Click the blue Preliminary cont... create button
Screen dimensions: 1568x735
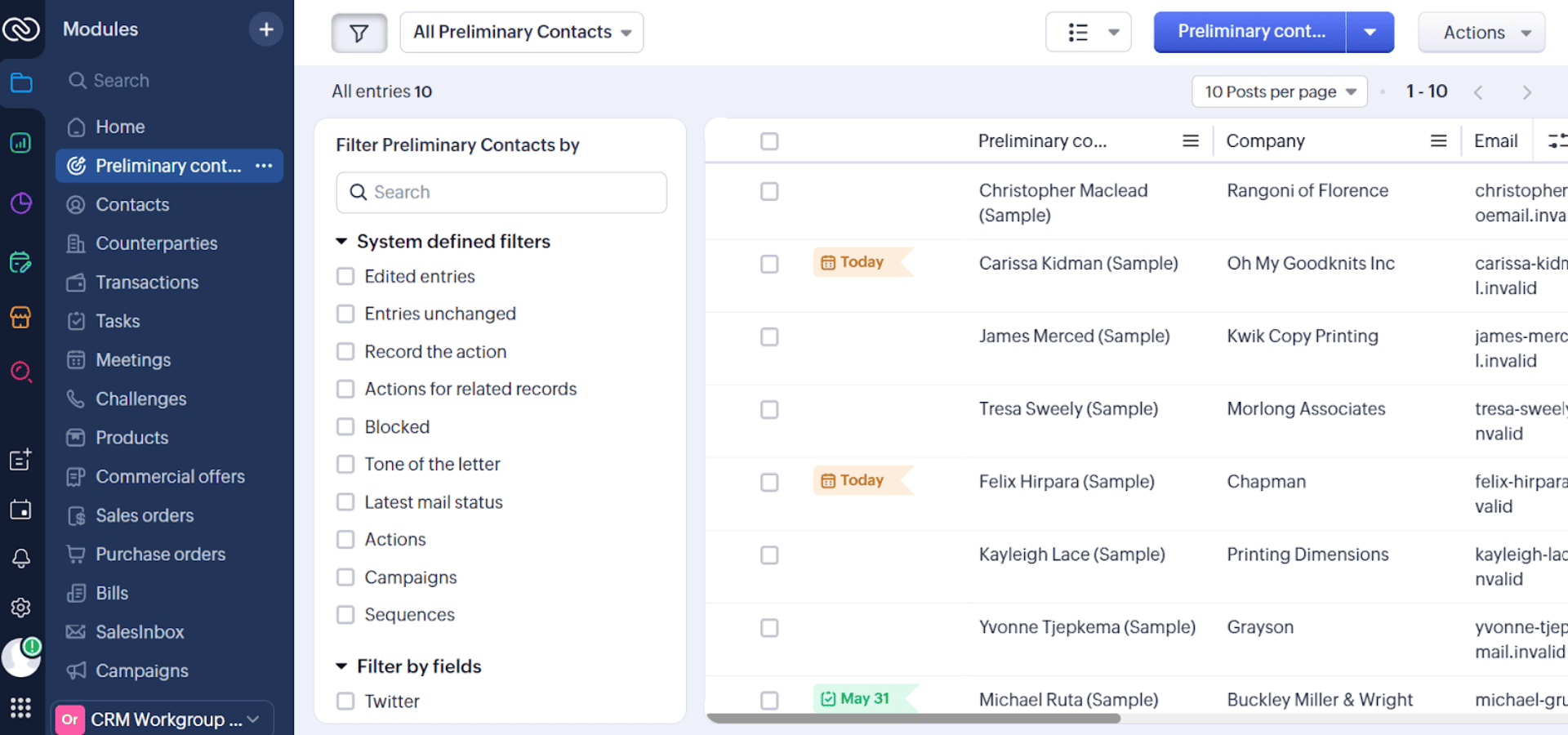(1249, 33)
